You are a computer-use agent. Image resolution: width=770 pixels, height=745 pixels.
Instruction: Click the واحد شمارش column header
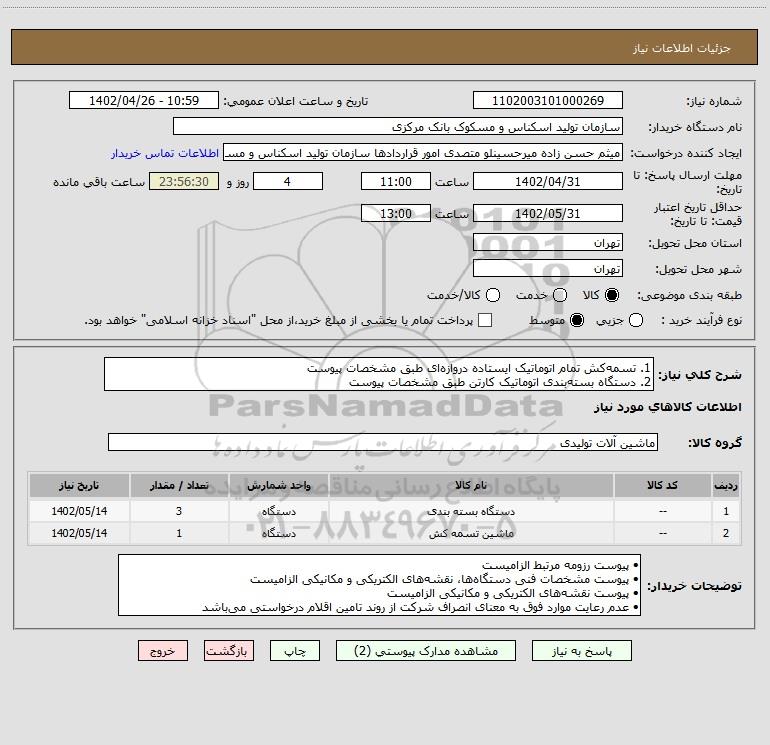(x=278, y=485)
